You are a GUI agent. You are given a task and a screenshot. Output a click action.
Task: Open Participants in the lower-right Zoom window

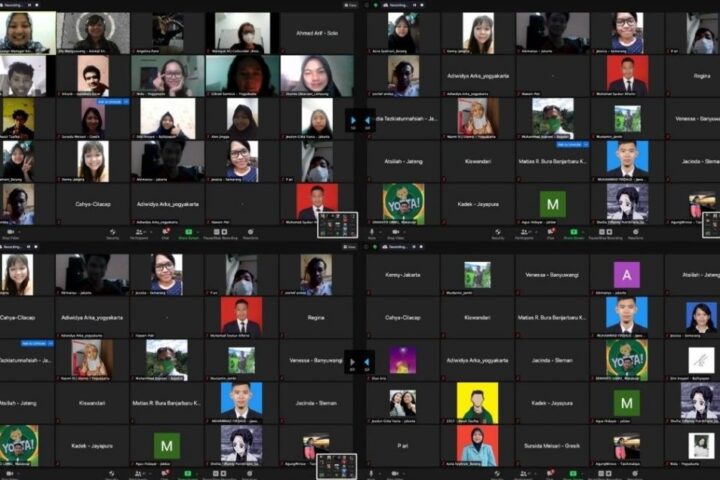pyautogui.click(x=523, y=474)
